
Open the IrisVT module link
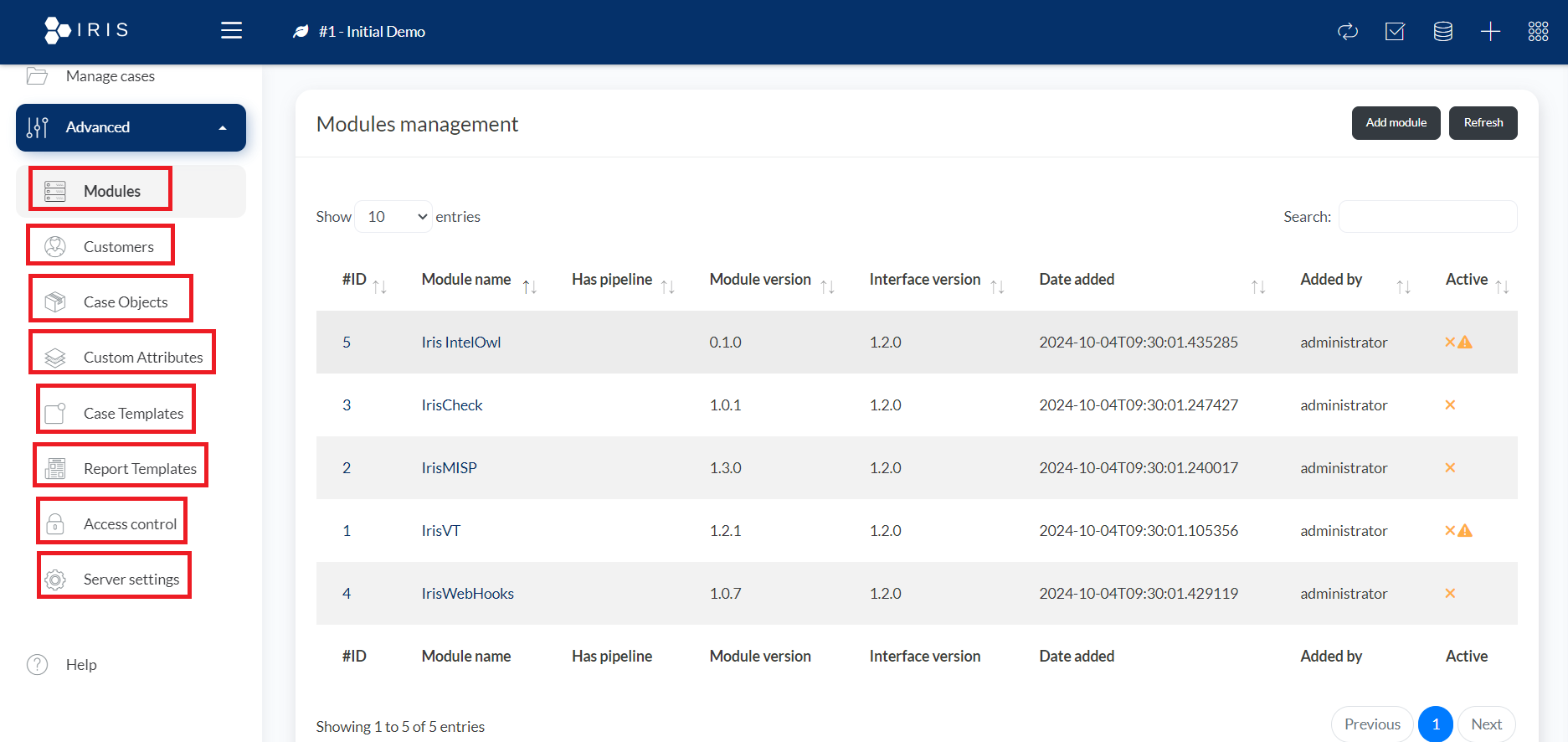[x=441, y=531]
